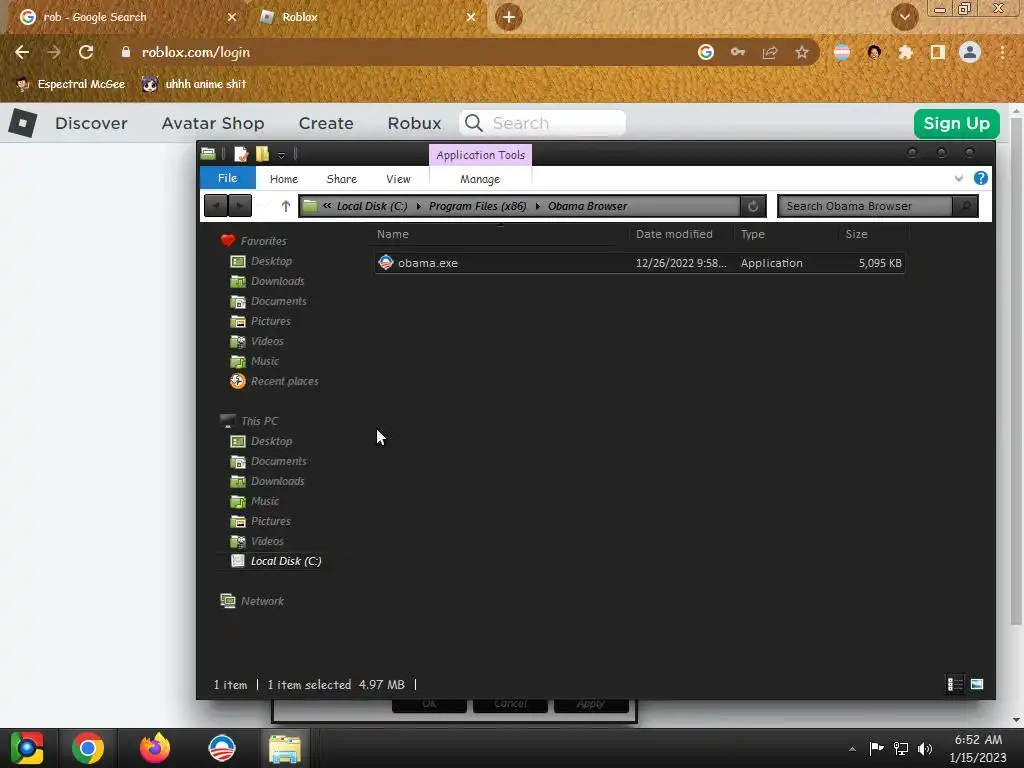This screenshot has width=1024, height=768.
Task: Open Create link on Roblox navbar
Action: 326,123
